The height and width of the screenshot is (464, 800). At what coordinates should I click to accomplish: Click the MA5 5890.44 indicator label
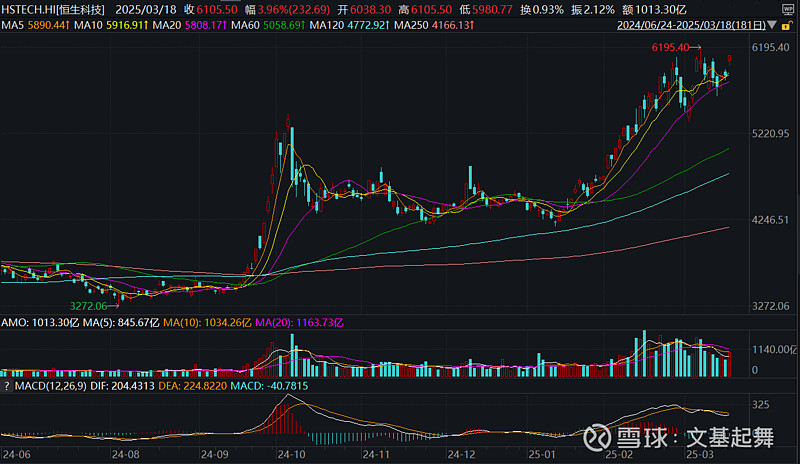click(x=35, y=25)
